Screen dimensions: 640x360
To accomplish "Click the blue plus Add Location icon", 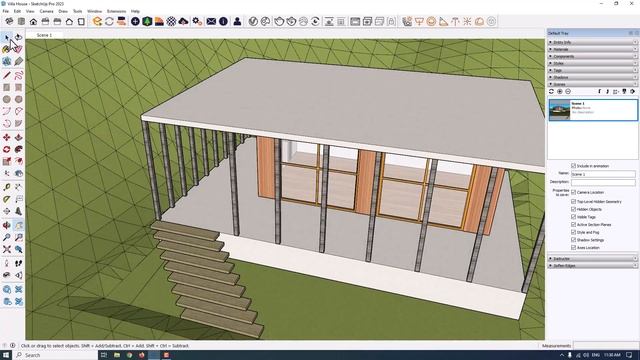I will [x=135, y=22].
